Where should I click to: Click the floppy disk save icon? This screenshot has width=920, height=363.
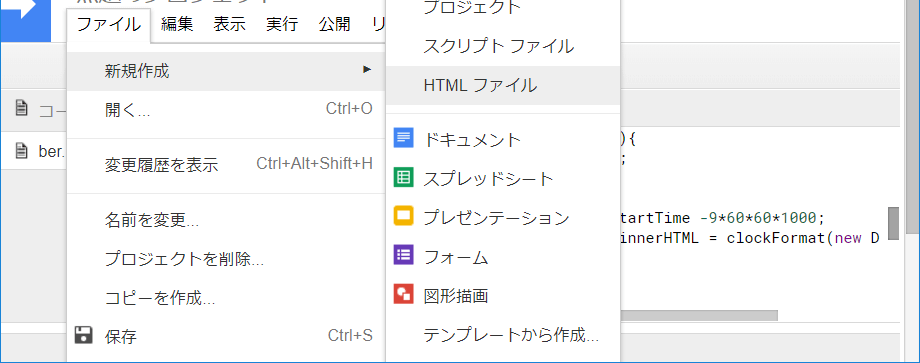click(x=84, y=335)
